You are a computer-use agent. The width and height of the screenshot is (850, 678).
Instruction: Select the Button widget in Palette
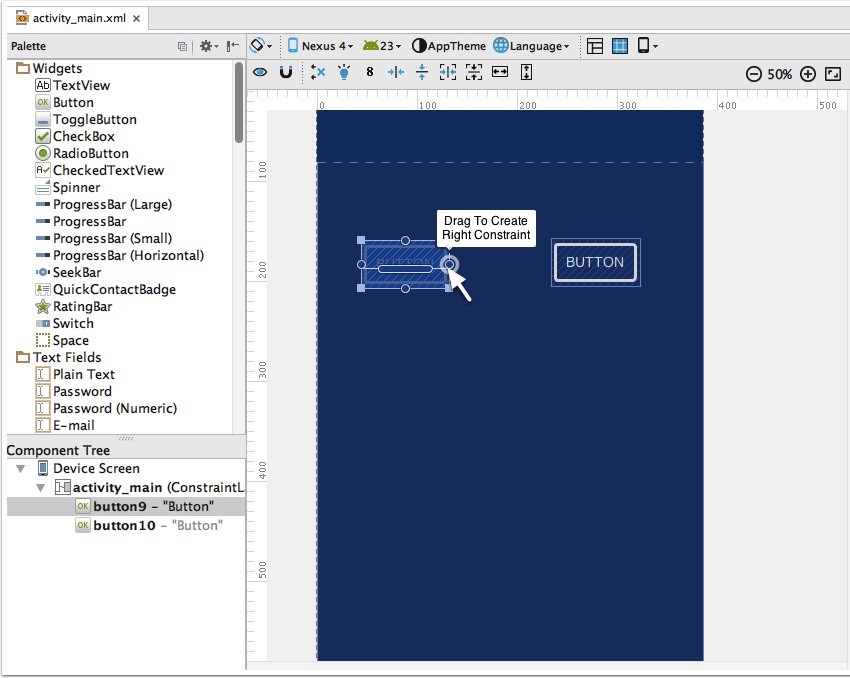tap(65, 102)
